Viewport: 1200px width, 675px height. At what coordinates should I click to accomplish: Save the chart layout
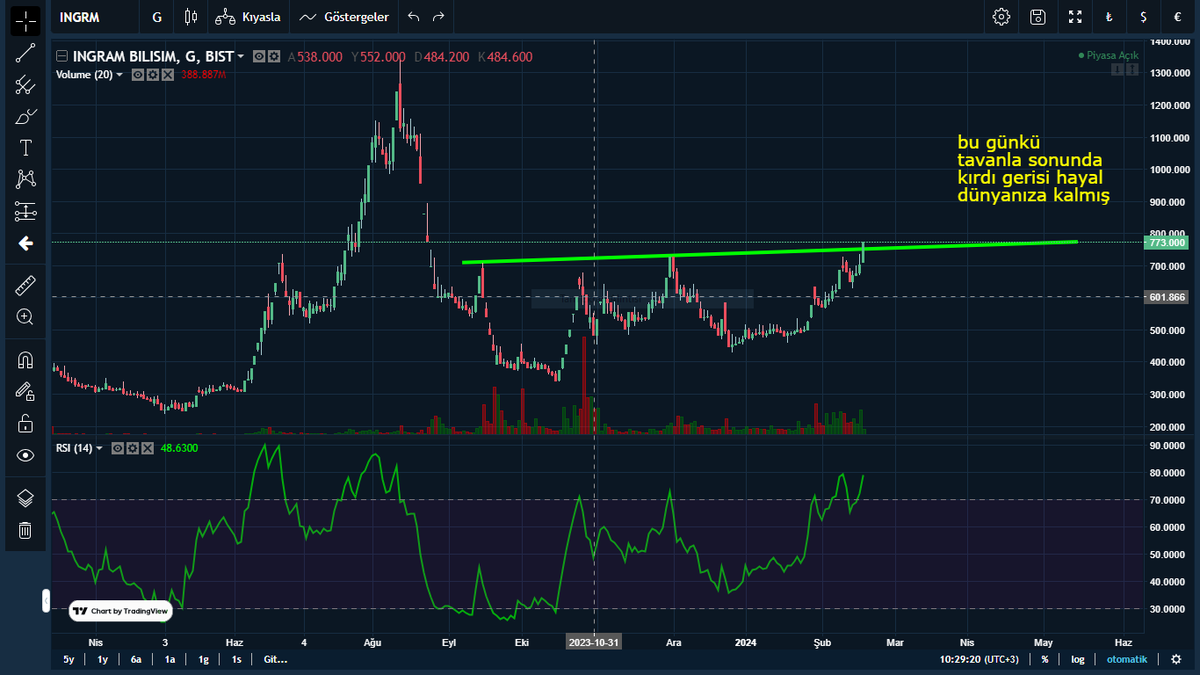1038,17
